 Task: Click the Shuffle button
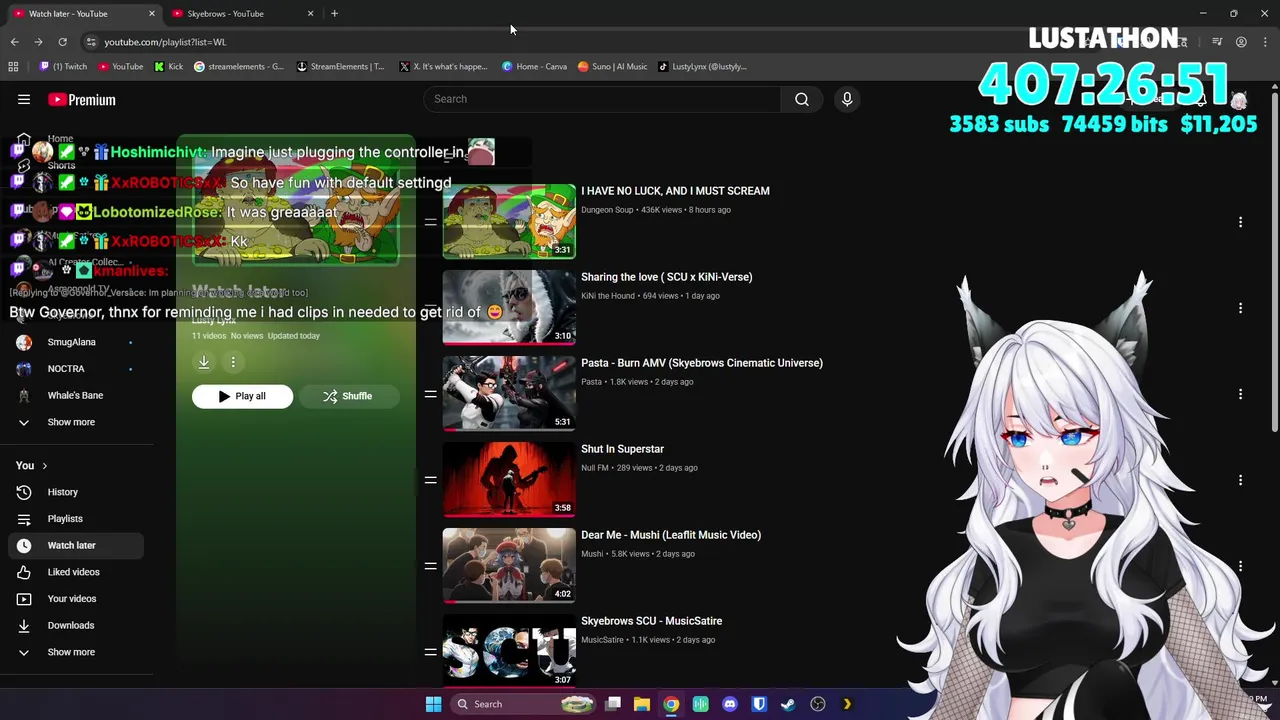(x=347, y=397)
